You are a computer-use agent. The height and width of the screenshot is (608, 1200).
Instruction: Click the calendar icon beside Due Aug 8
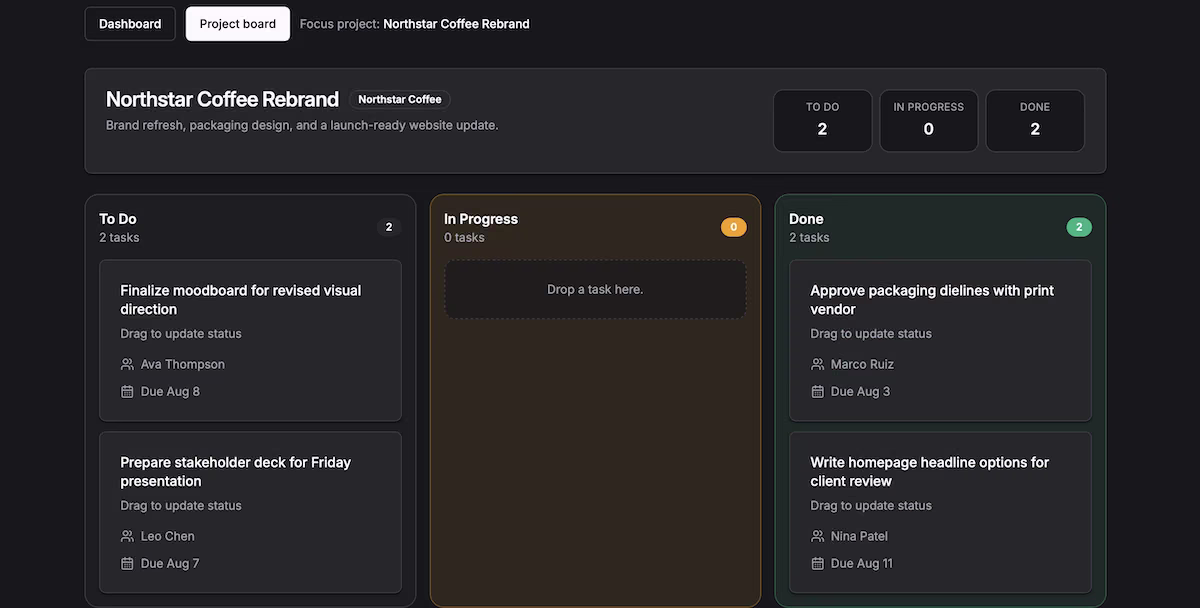(x=127, y=391)
